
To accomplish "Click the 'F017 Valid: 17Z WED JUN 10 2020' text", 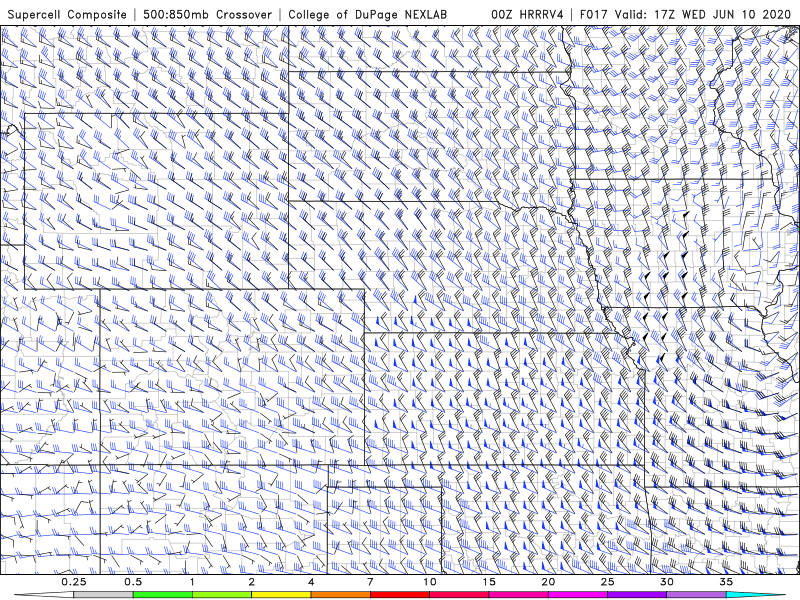I will tap(685, 15).
